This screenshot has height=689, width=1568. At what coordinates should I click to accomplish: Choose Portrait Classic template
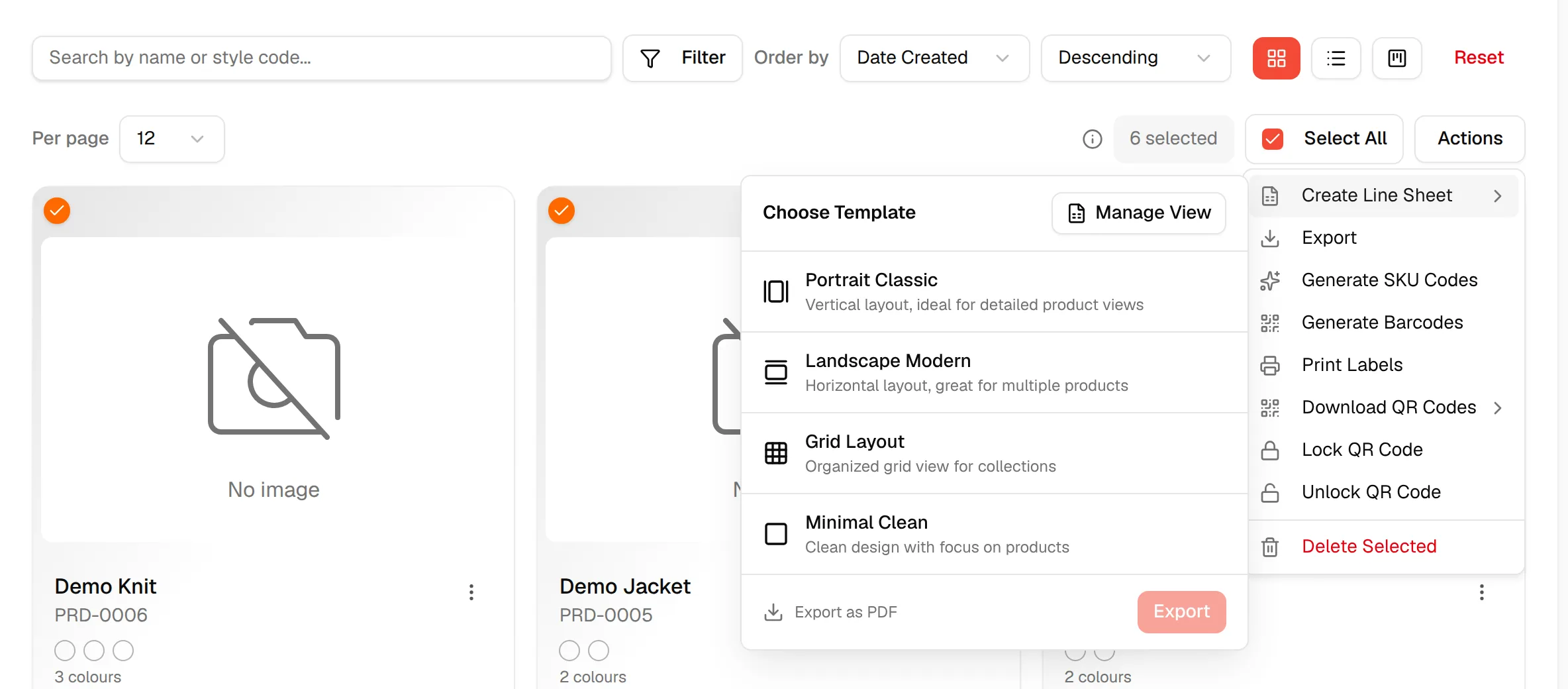[994, 291]
